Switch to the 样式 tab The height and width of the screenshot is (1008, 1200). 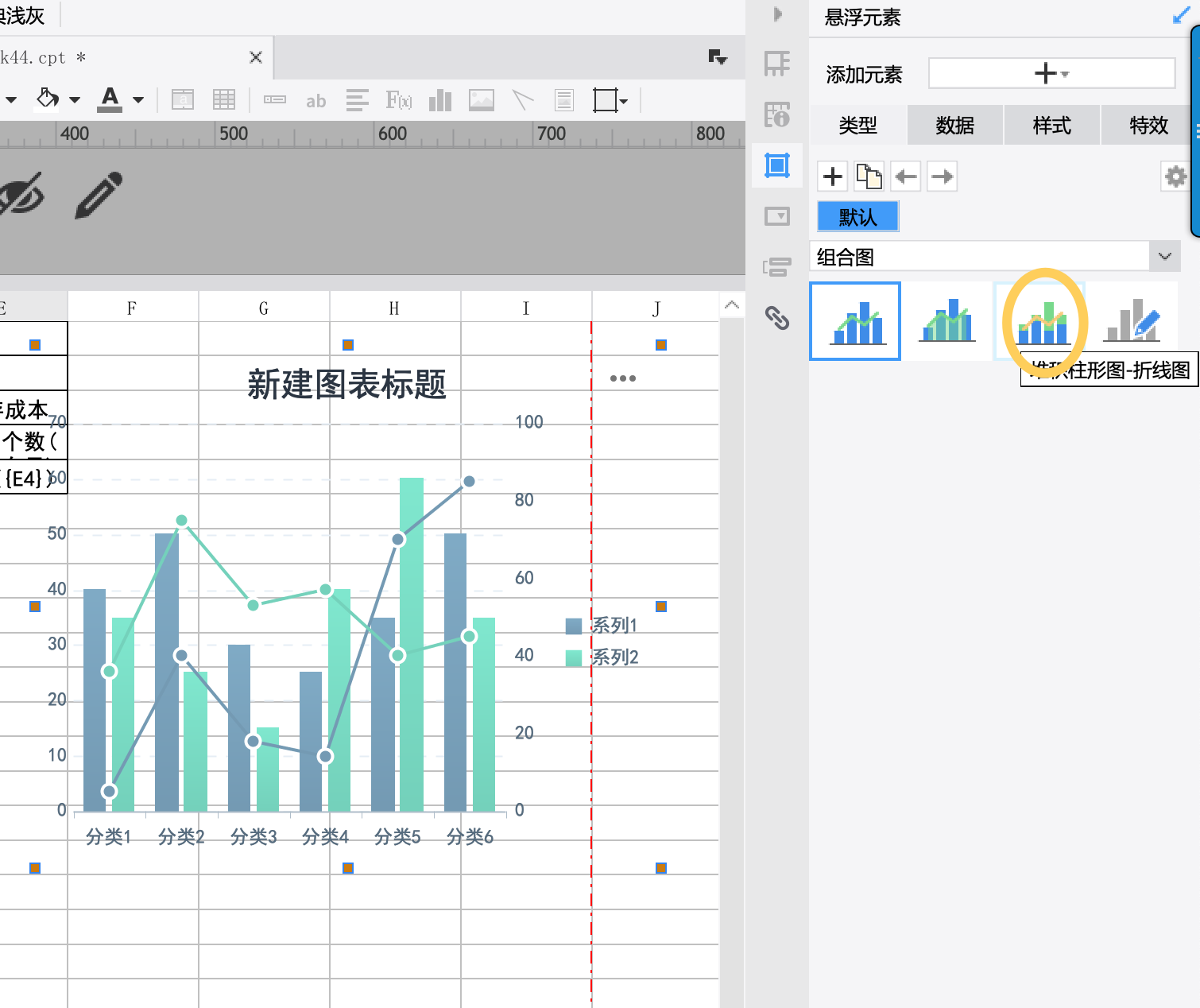point(1051,126)
